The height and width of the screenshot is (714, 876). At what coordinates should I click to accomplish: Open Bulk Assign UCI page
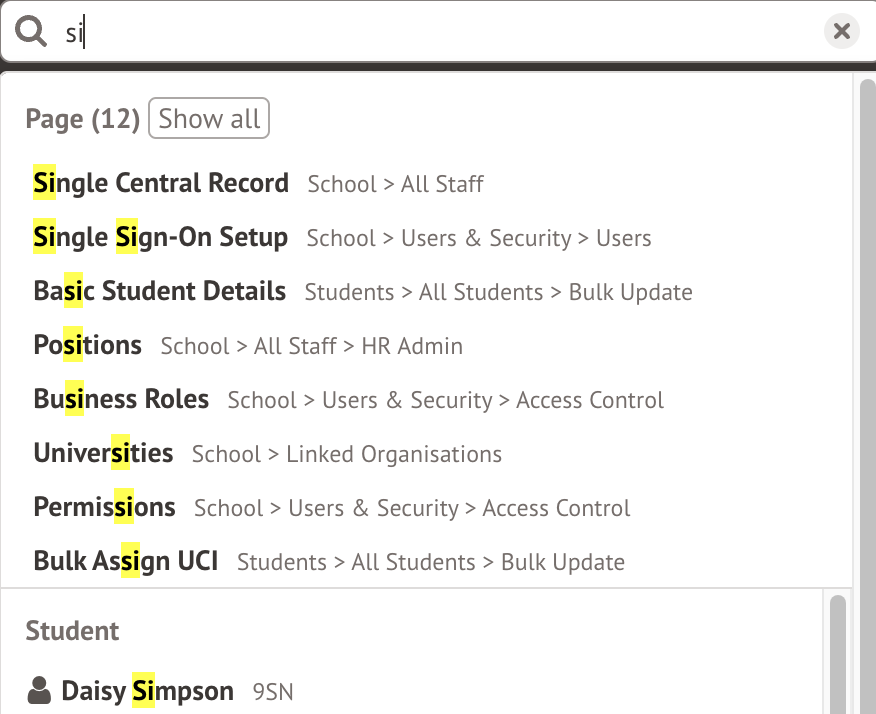[124, 561]
